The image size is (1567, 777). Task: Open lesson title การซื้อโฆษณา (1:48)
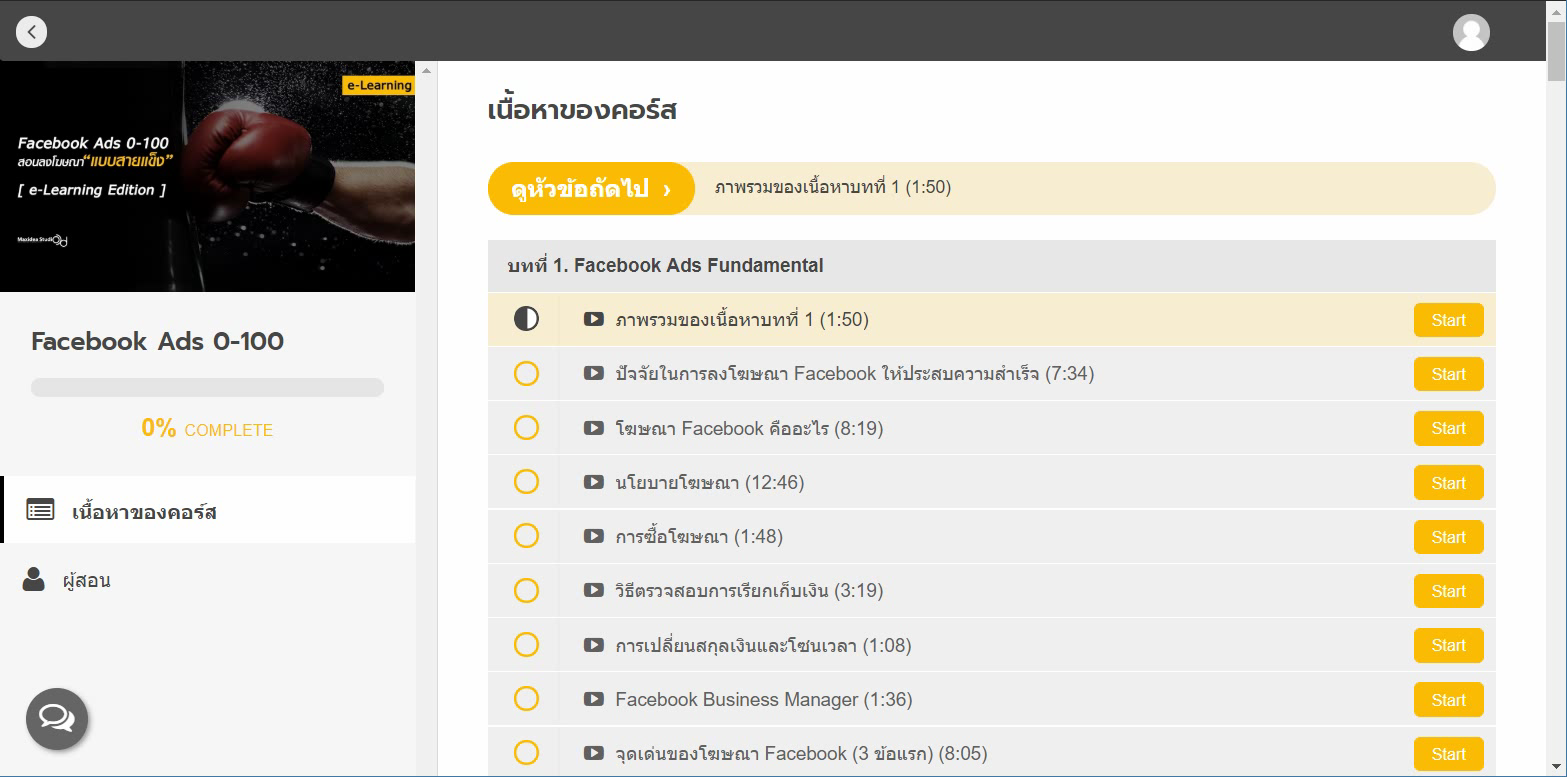[x=699, y=536]
